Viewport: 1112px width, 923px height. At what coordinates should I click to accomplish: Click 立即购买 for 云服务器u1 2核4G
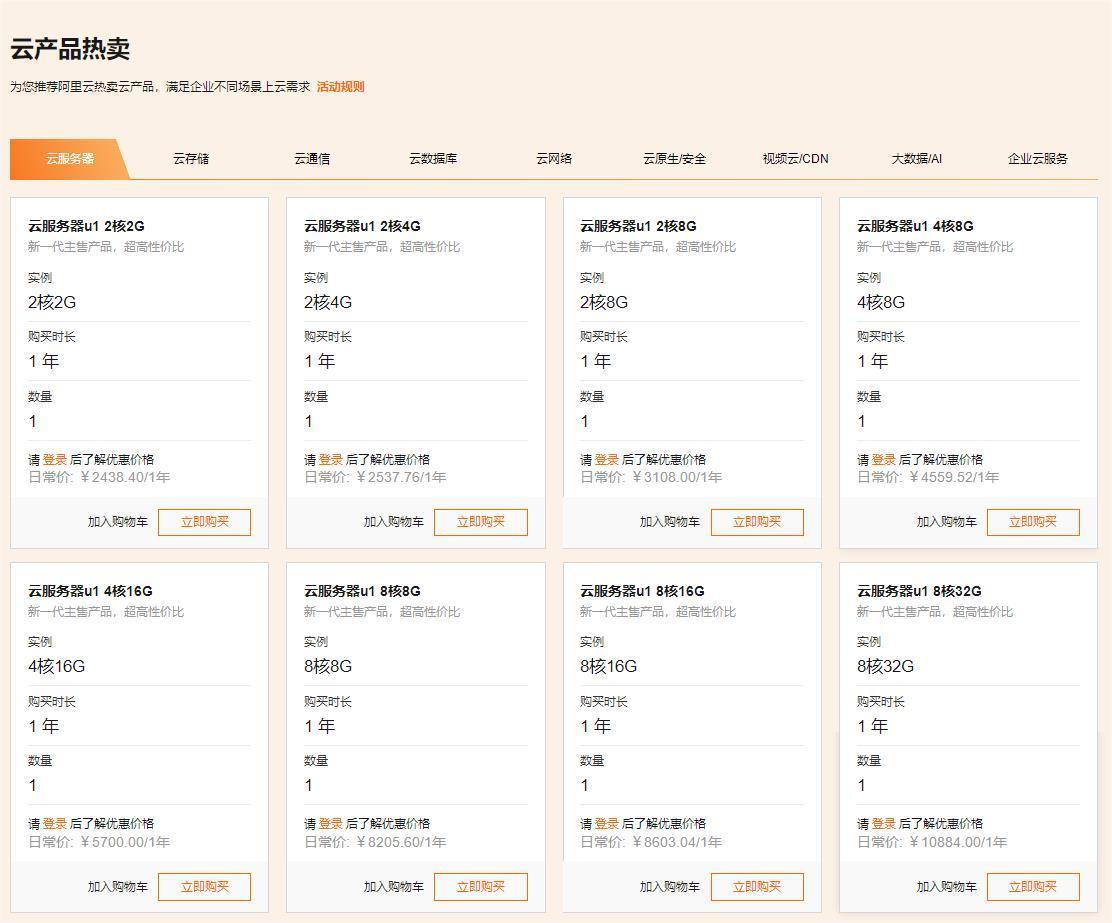pos(481,522)
